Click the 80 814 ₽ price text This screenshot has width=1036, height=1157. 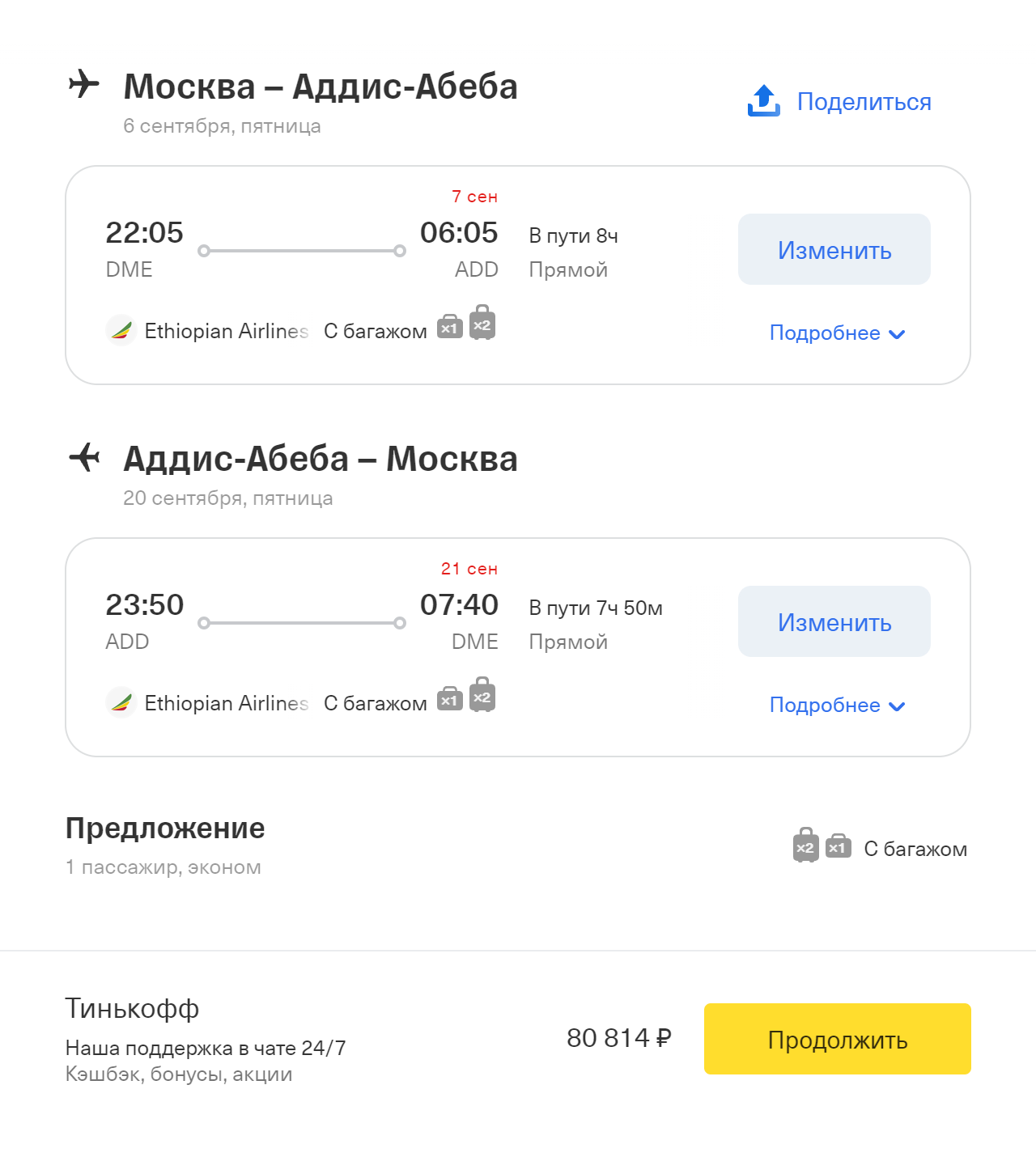619,1037
